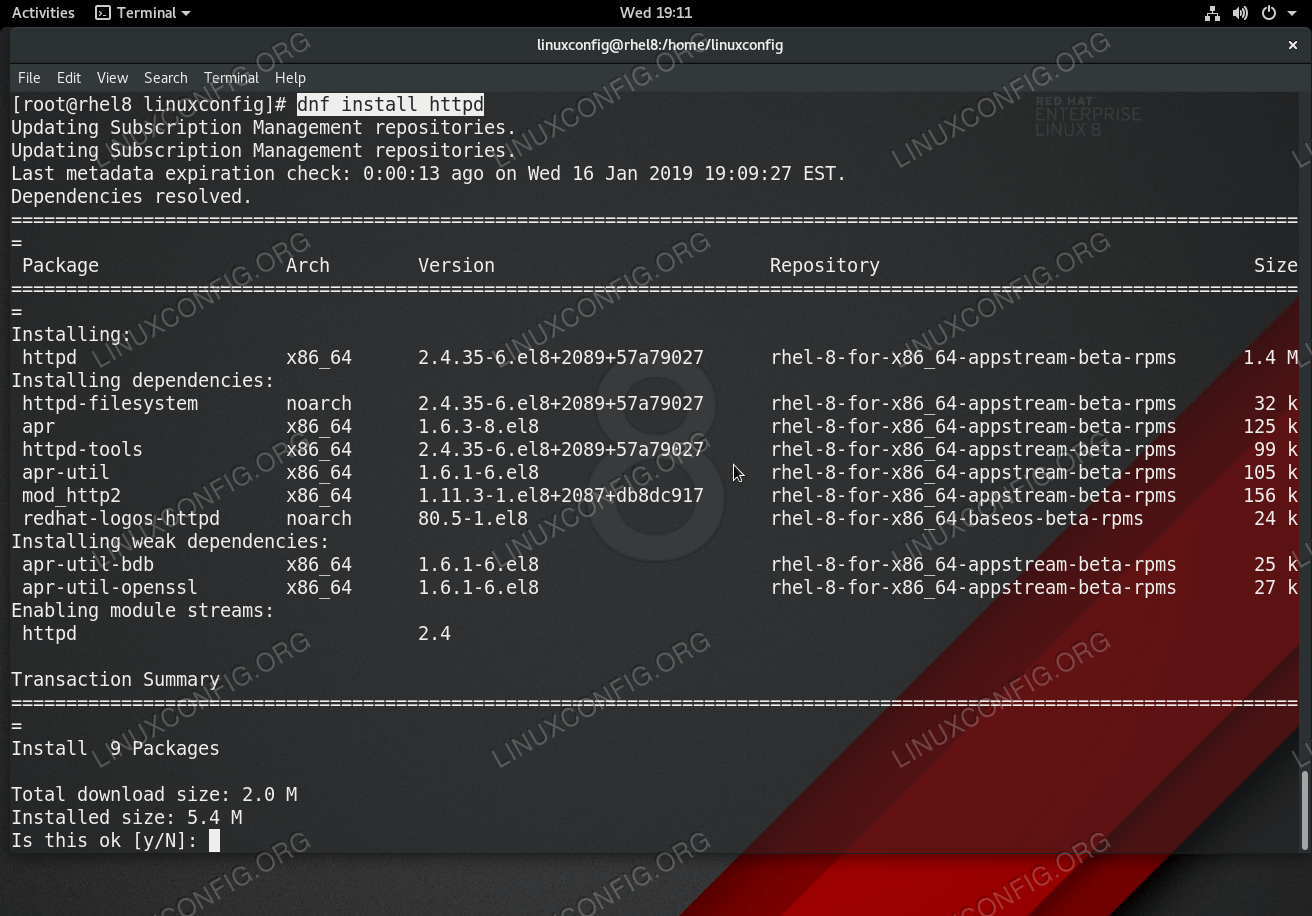Click the 25 k size value
Image resolution: width=1312 pixels, height=916 pixels.
point(1276,565)
